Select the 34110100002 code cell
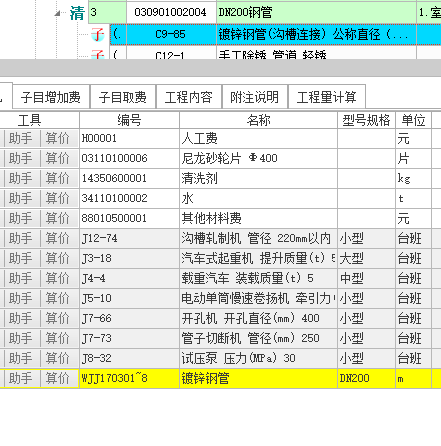Image resolution: width=441 pixels, height=446 pixels. click(x=129, y=199)
